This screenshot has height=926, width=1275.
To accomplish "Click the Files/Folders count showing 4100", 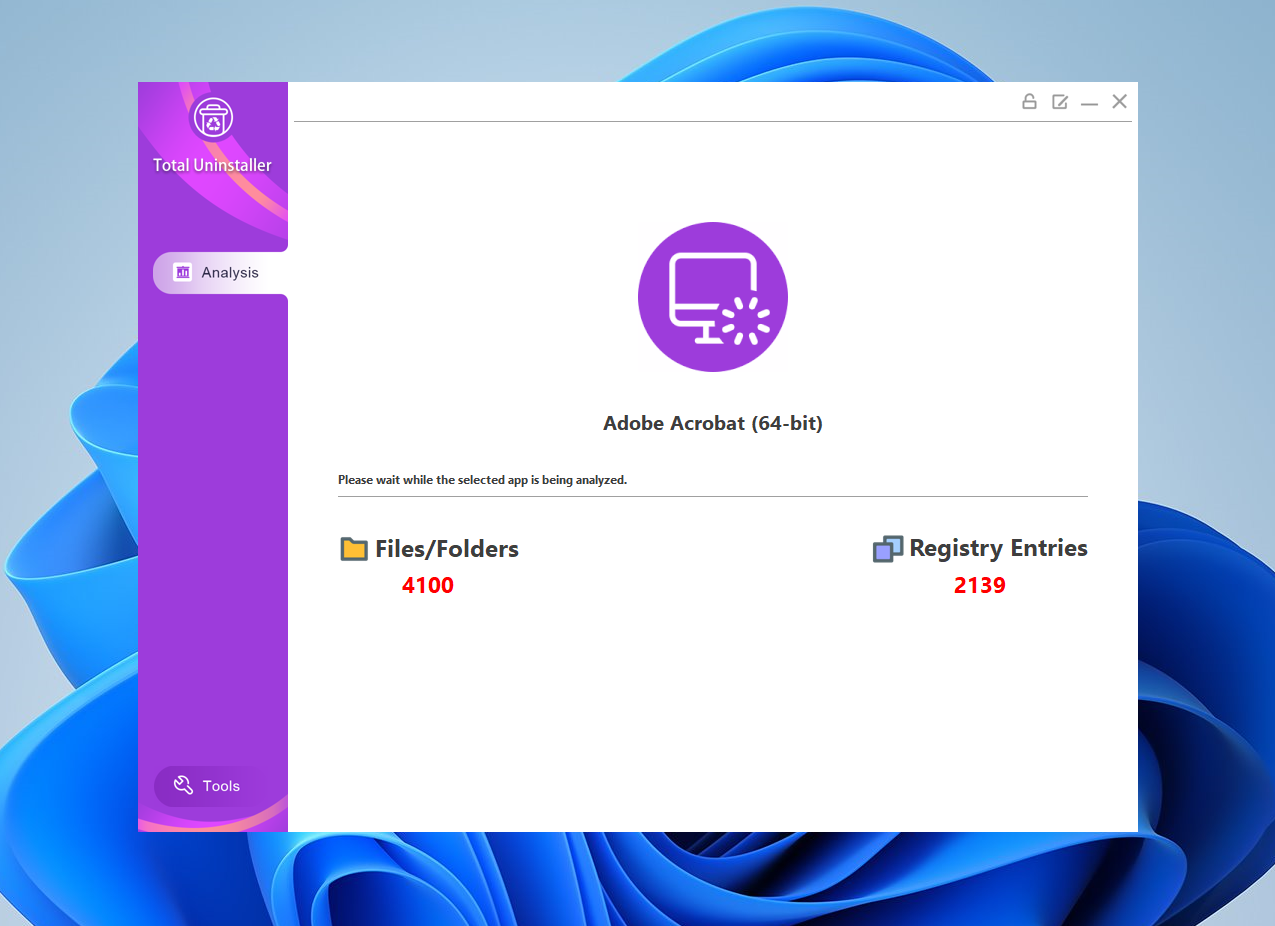I will click(x=428, y=585).
